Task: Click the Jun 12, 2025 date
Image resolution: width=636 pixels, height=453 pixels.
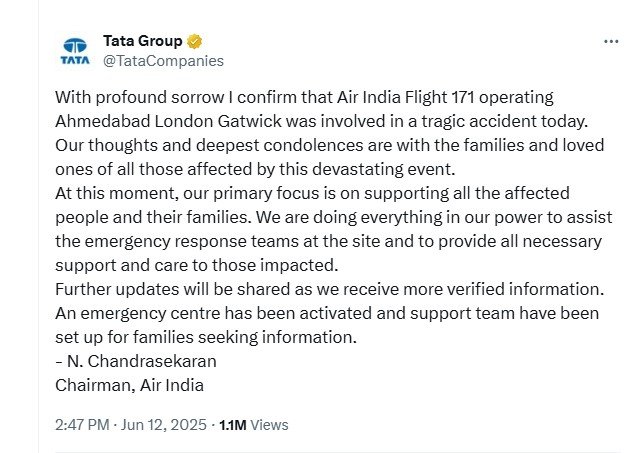Action: click(162, 424)
